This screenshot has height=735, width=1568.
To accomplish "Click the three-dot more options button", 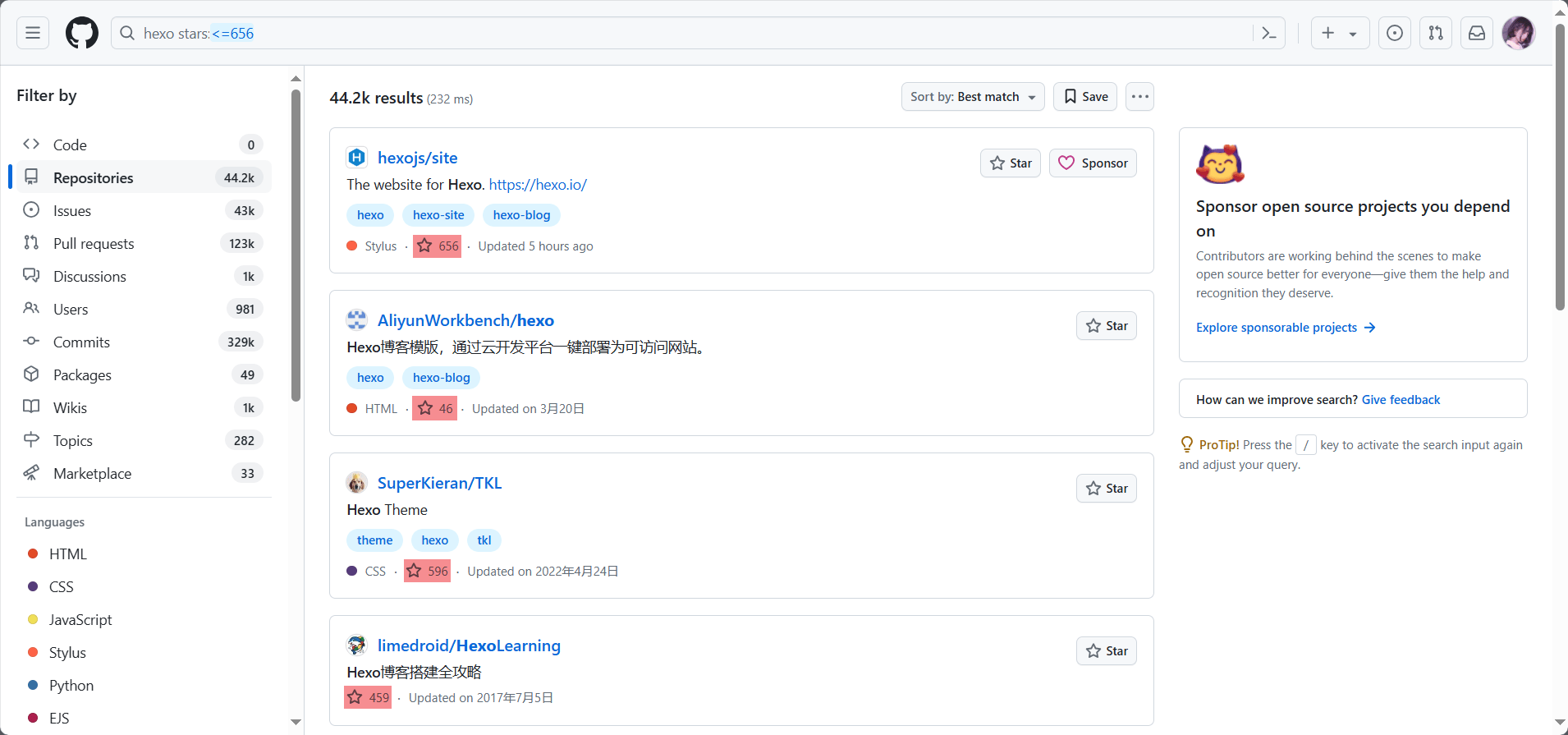I will [x=1139, y=97].
